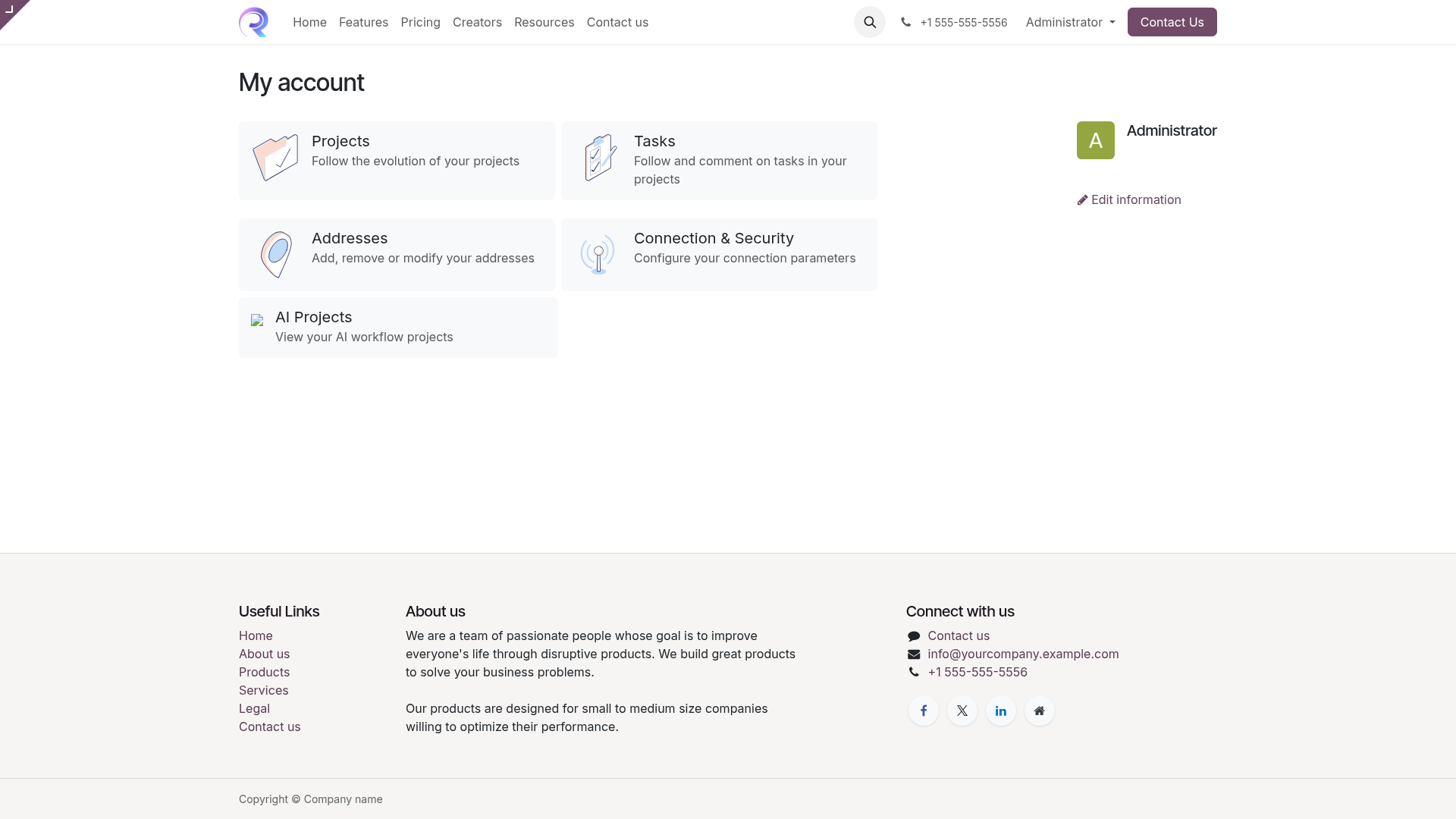Viewport: 1456px width, 819px height.
Task: Click the phone icon in the header
Action: point(905,22)
